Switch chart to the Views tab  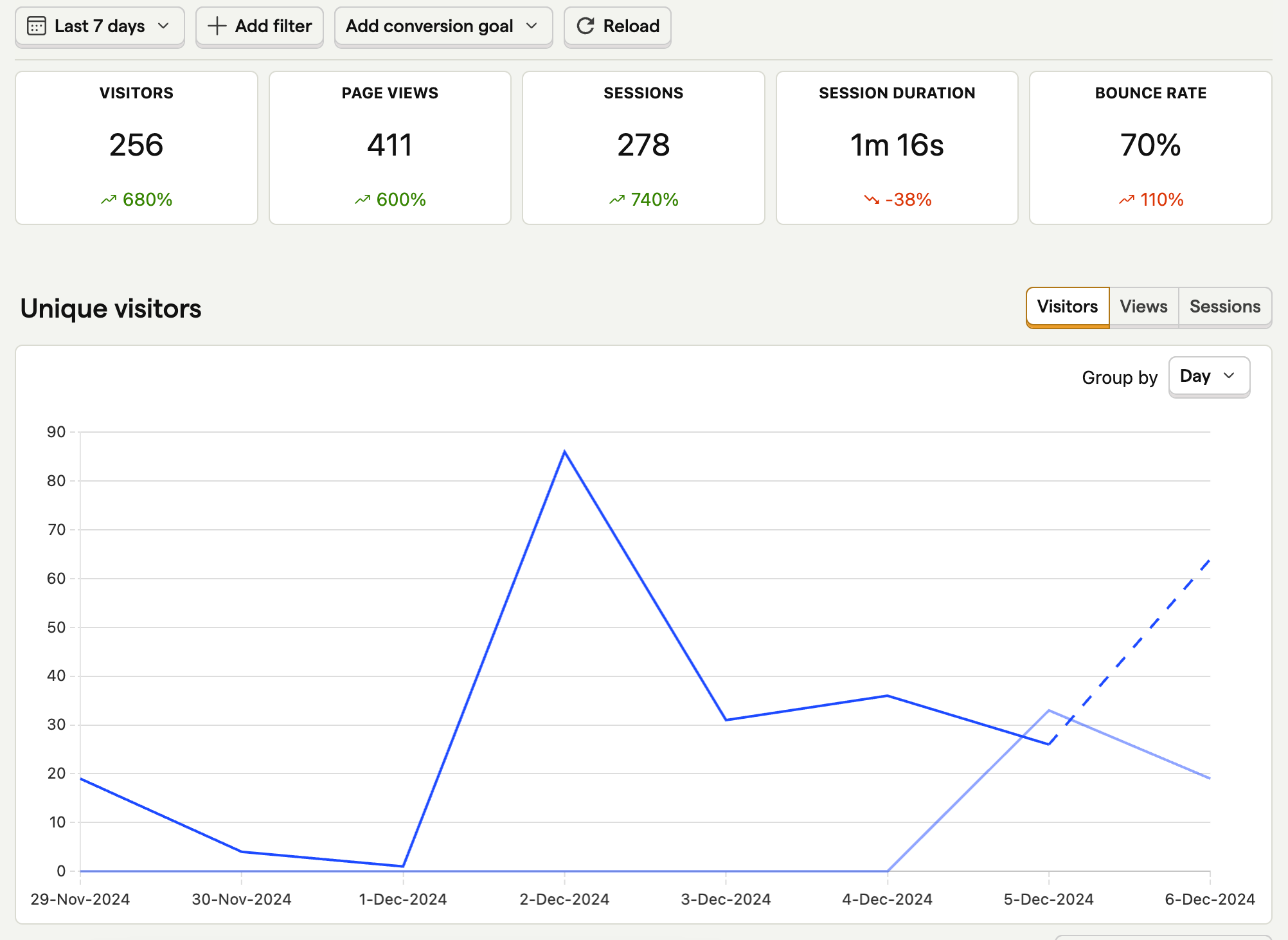1143,307
